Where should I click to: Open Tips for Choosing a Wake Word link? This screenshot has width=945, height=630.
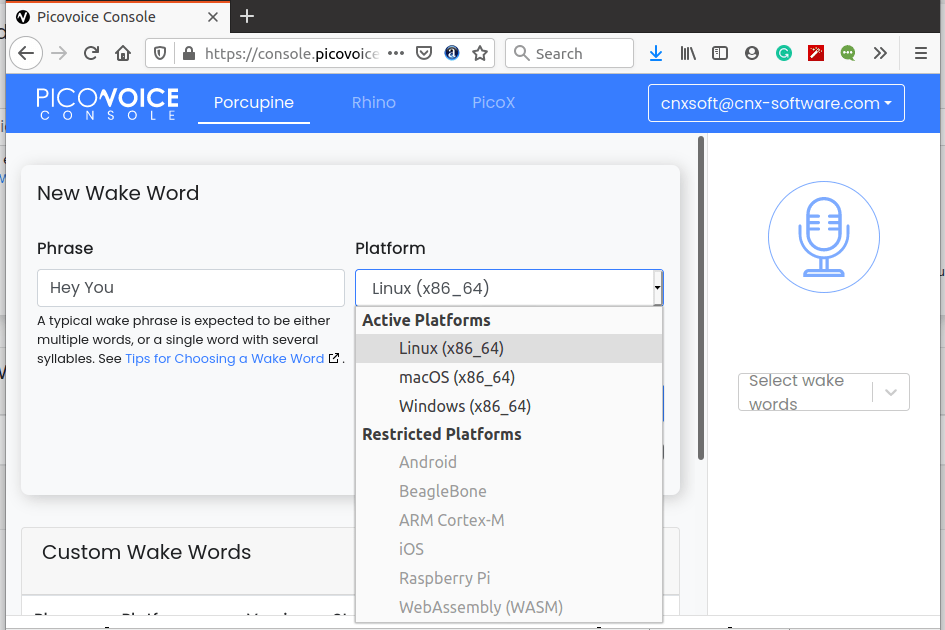tap(232, 359)
